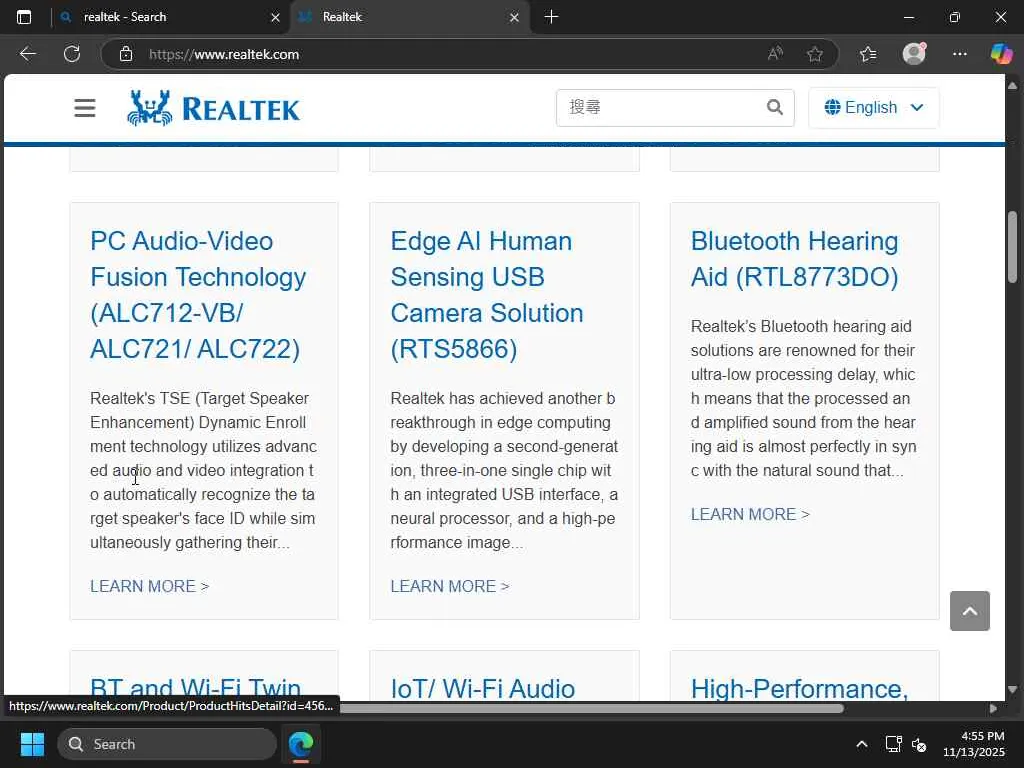Expand the English language dropdown

[874, 107]
